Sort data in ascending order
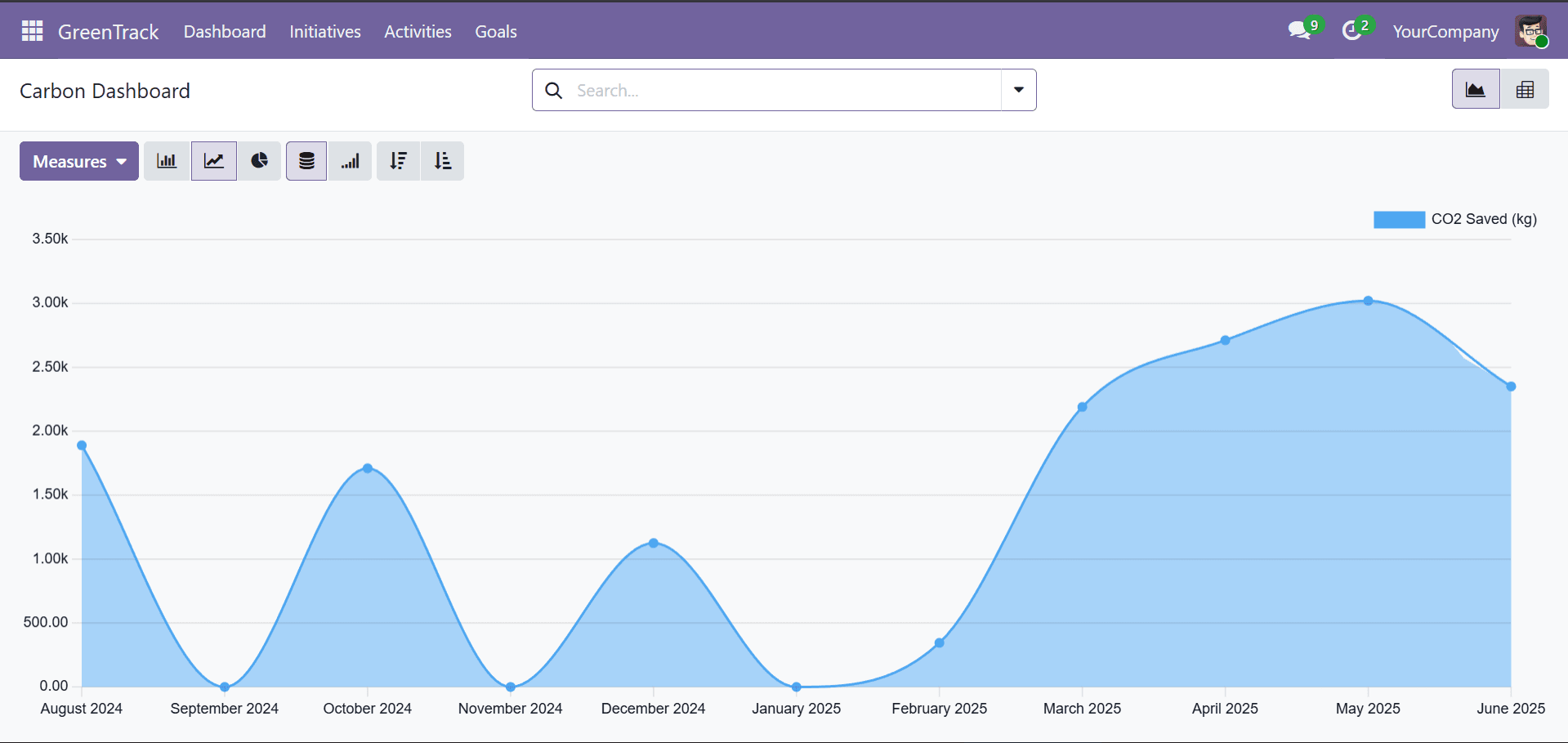This screenshot has height=743, width=1568. pyautogui.click(x=442, y=161)
